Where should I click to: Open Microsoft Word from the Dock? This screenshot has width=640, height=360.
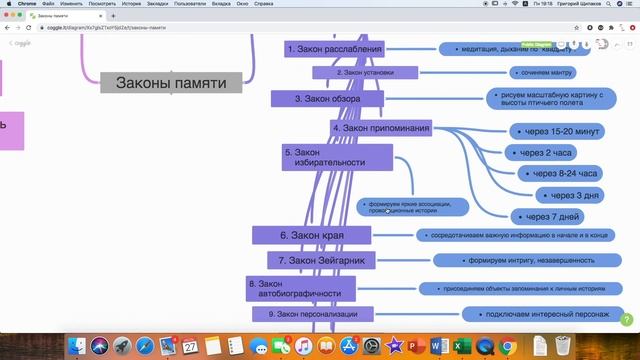click(x=439, y=346)
